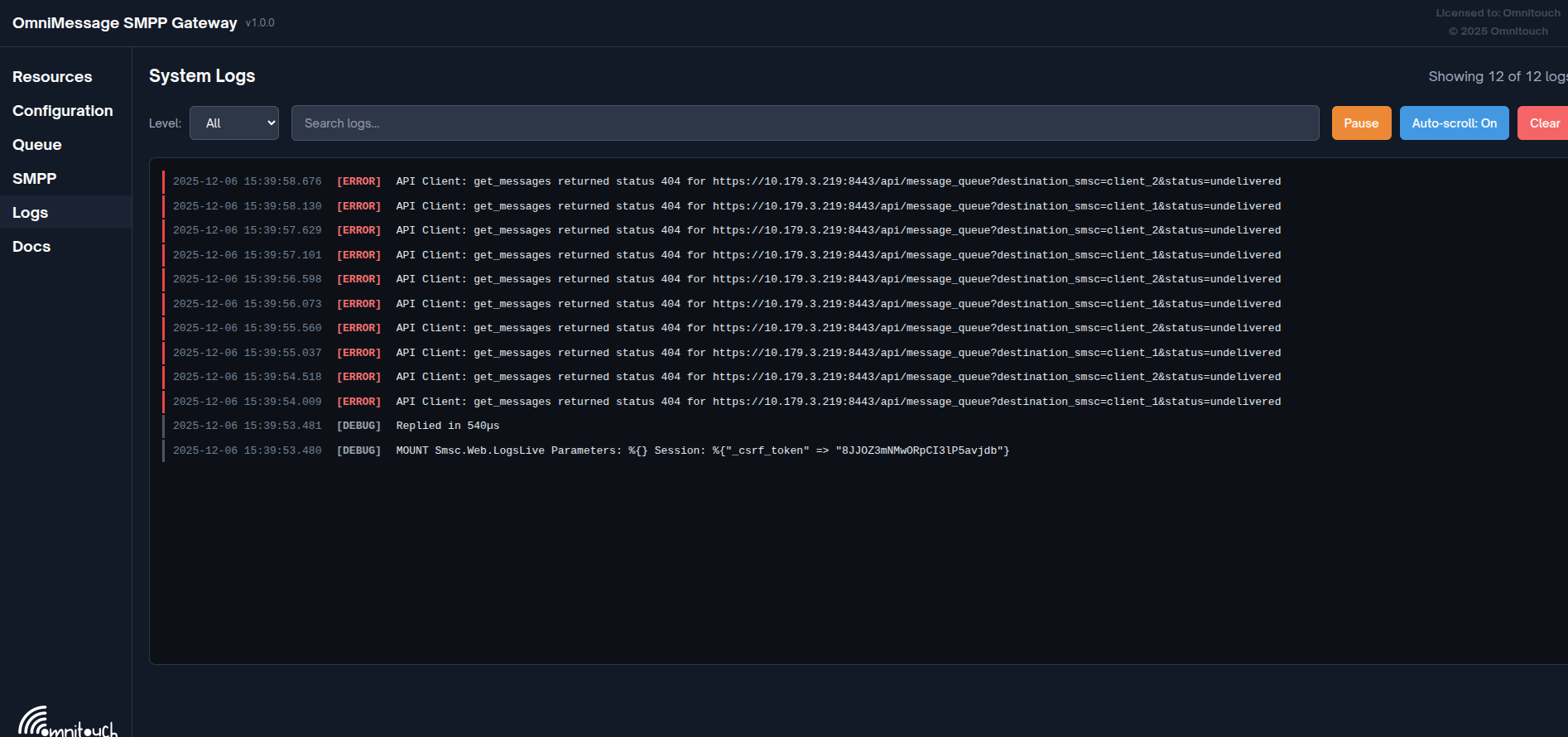Image resolution: width=1568 pixels, height=737 pixels.
Task: Click the System Logs heading
Action: [202, 76]
